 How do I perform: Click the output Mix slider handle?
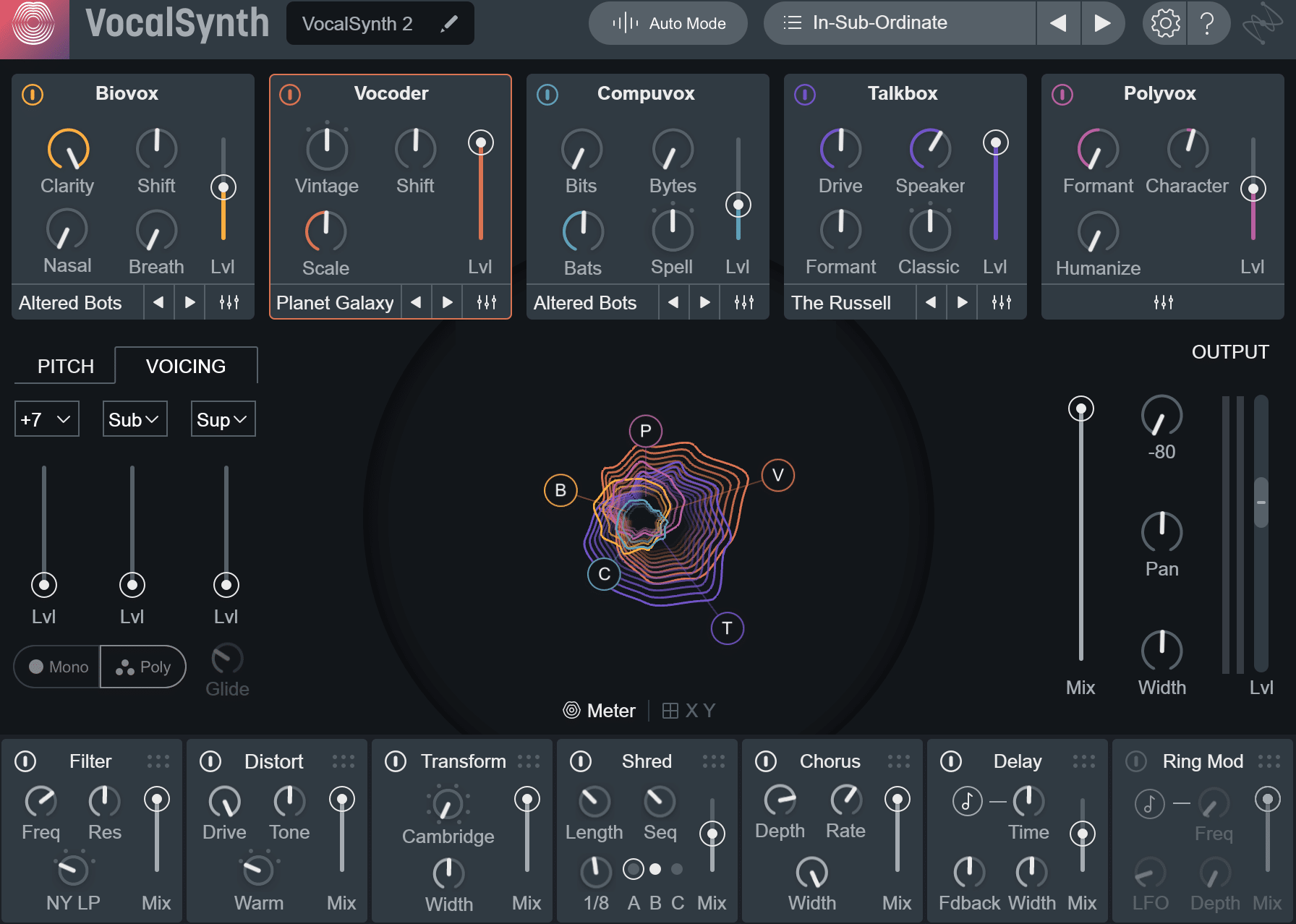[x=1080, y=407]
